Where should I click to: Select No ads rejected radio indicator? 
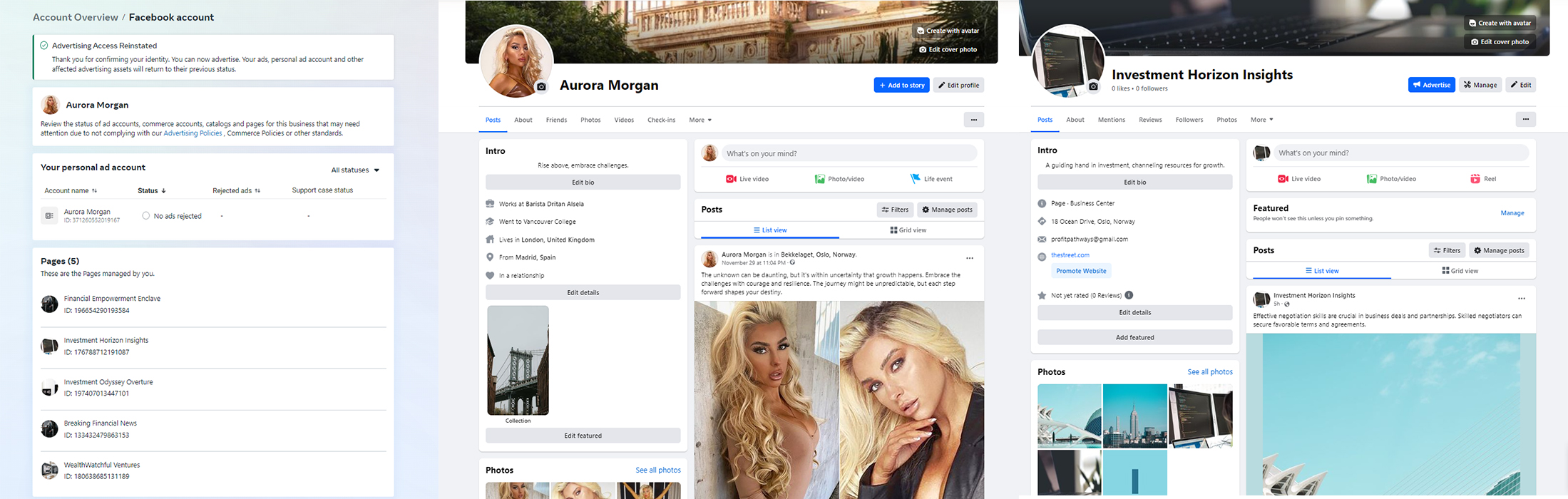pos(145,215)
